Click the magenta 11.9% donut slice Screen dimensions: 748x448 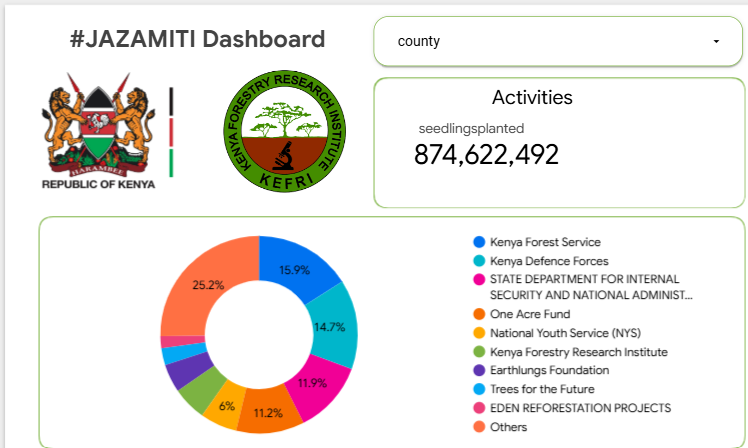[x=321, y=386]
